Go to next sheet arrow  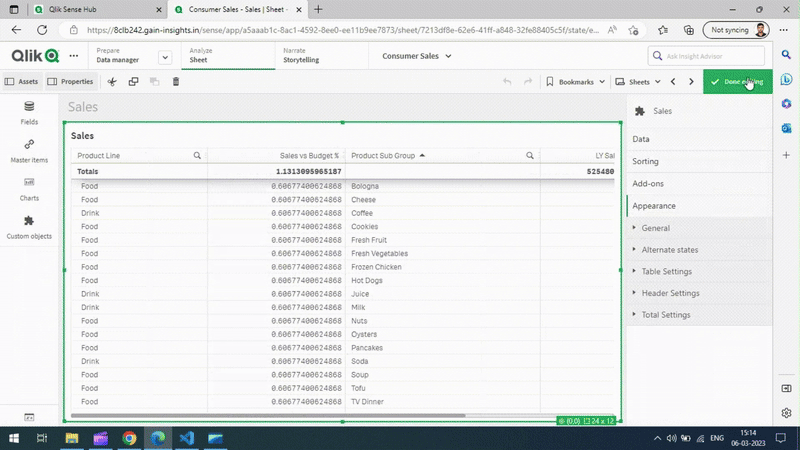click(691, 82)
